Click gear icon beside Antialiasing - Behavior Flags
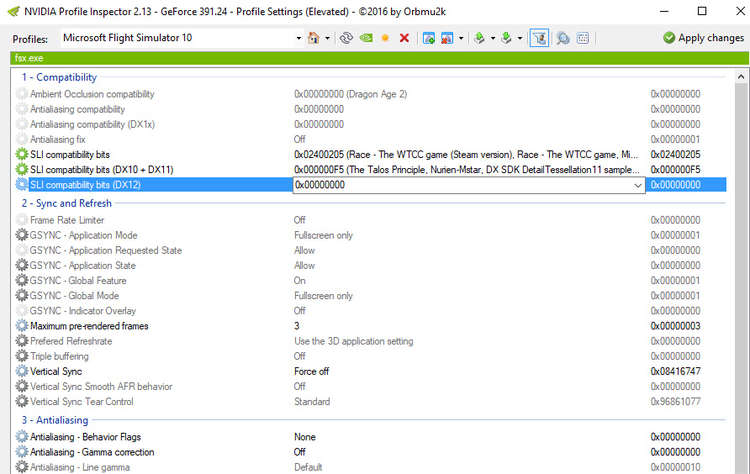Viewport: 750px width, 474px height. pos(22,437)
